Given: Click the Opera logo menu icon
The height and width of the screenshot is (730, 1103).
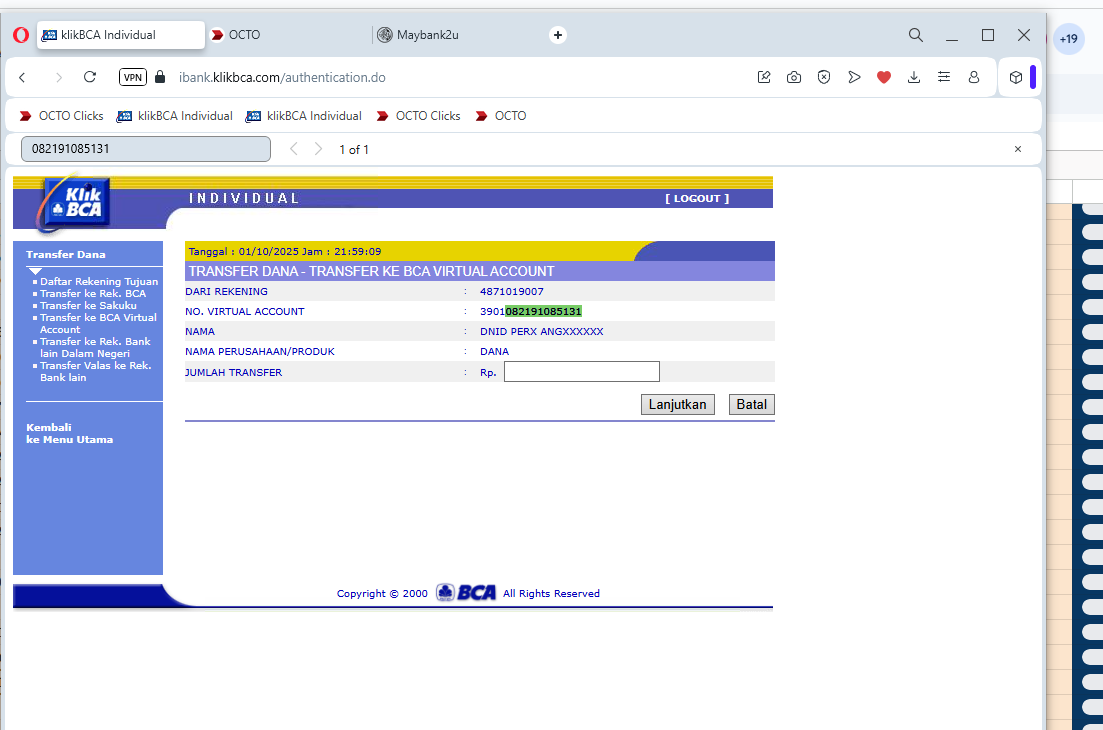Looking at the screenshot, I should coord(21,34).
